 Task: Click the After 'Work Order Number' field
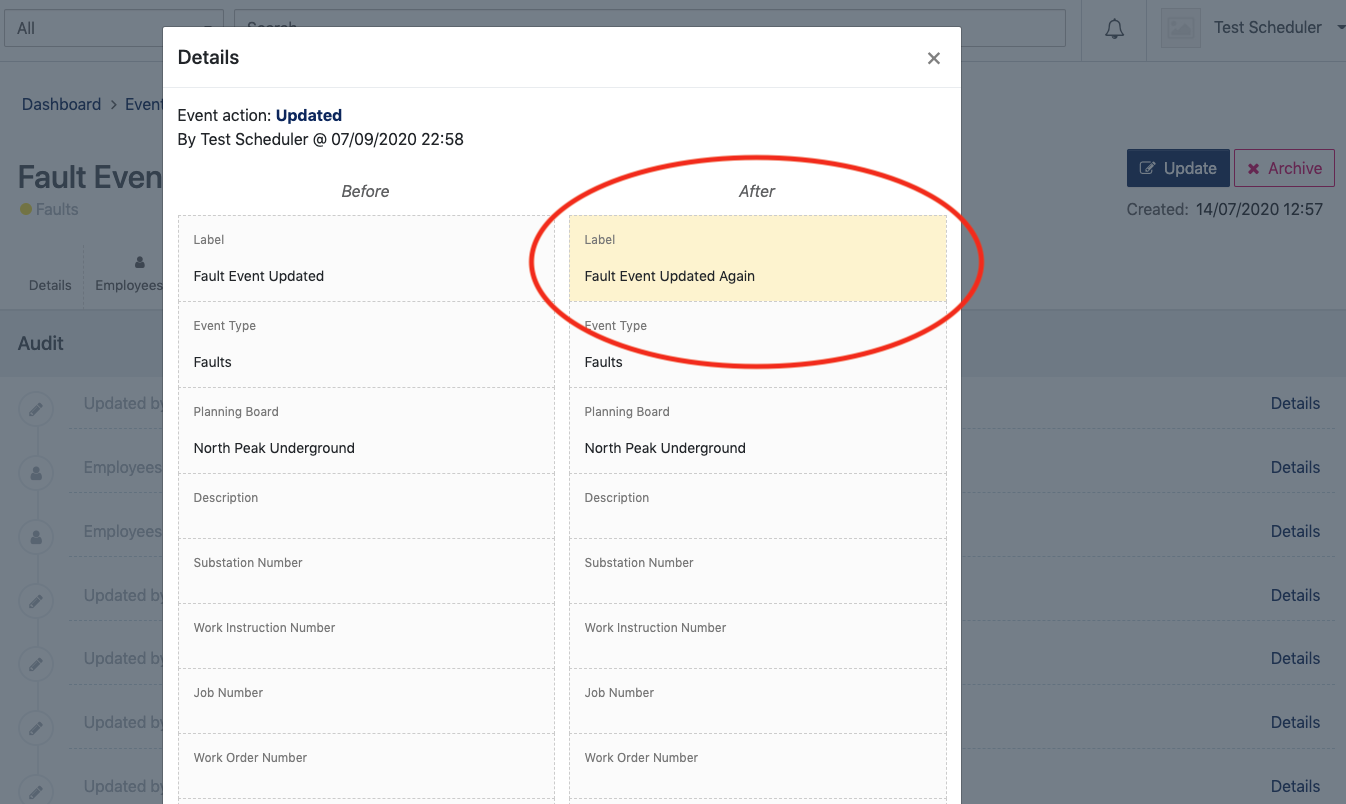(758, 766)
